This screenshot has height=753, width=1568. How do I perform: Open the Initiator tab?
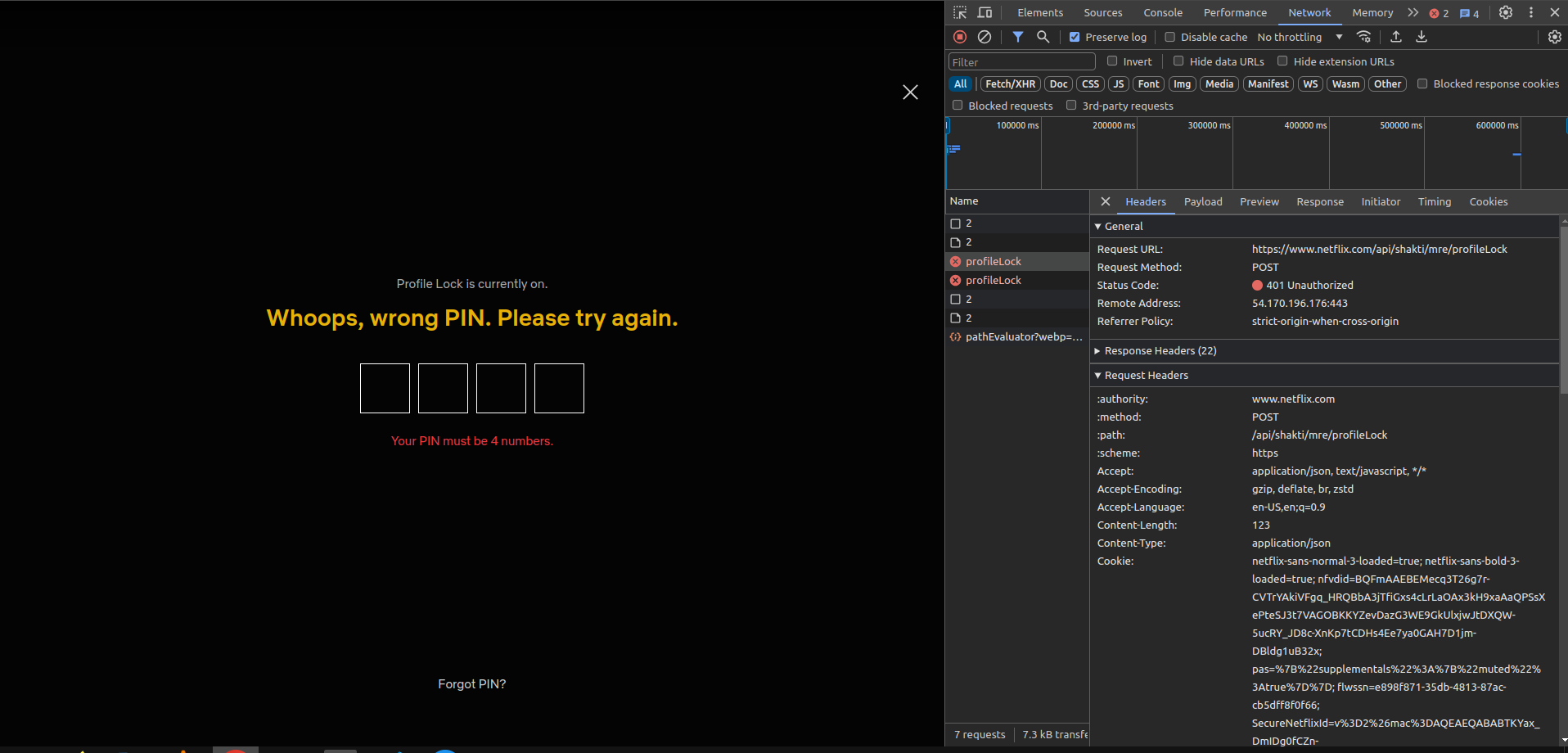[x=1381, y=201]
